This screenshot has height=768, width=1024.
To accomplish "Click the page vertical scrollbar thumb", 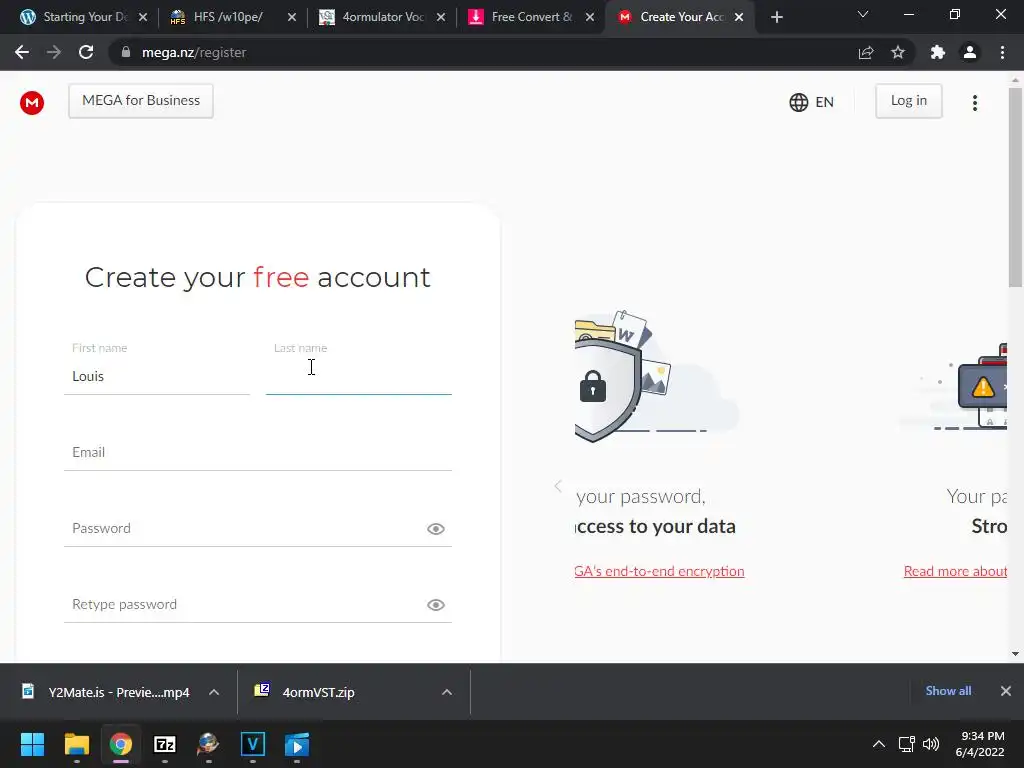I will [x=1015, y=188].
